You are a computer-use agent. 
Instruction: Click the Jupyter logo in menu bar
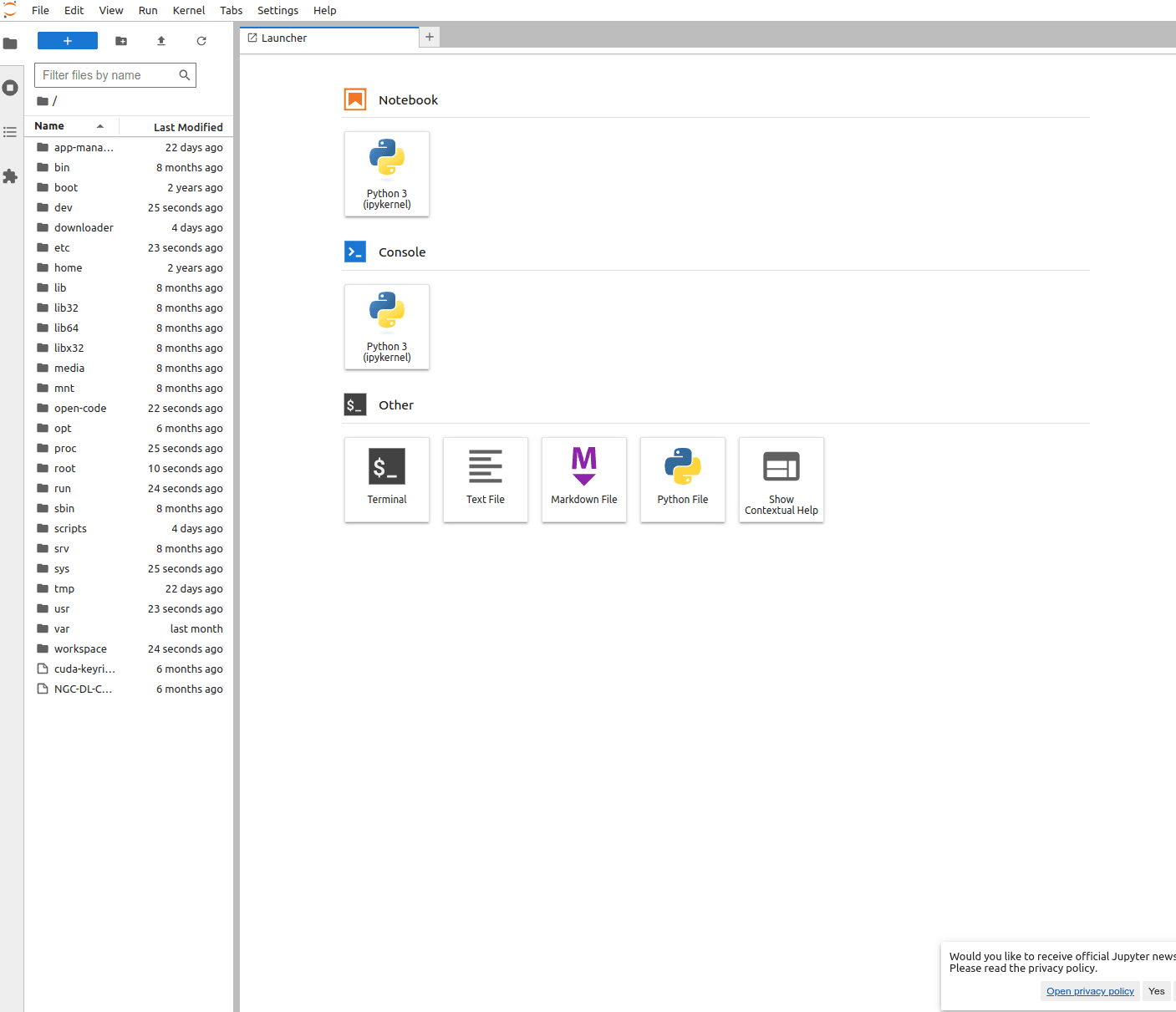[x=10, y=10]
